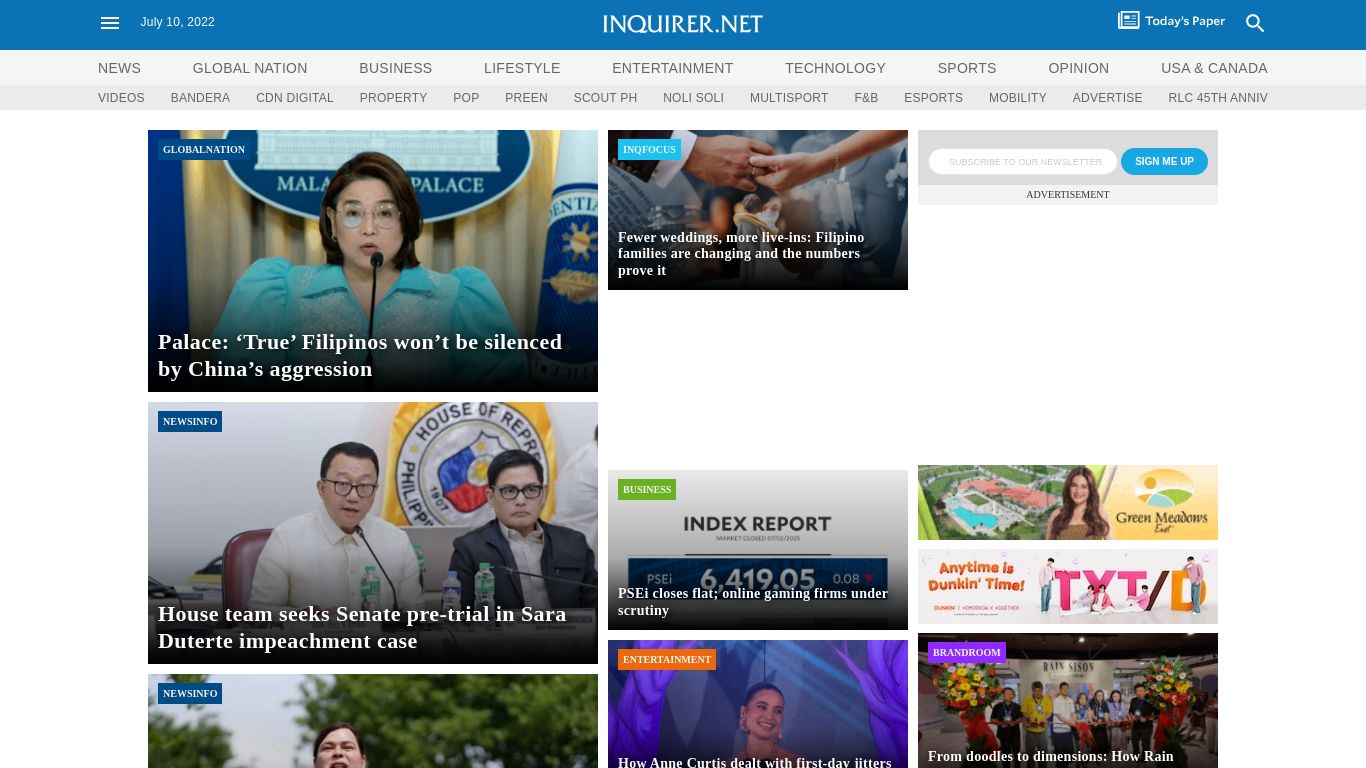Open the NEWS section

click(x=119, y=68)
